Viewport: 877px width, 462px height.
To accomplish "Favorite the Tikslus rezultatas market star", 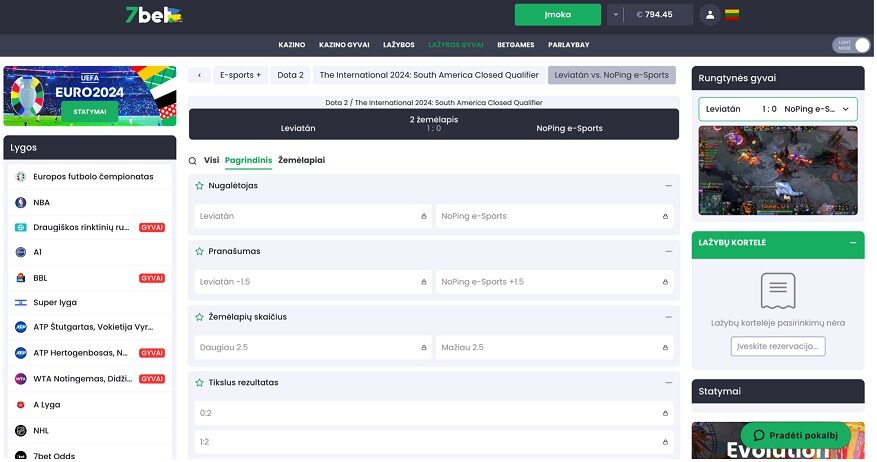I will (199, 383).
